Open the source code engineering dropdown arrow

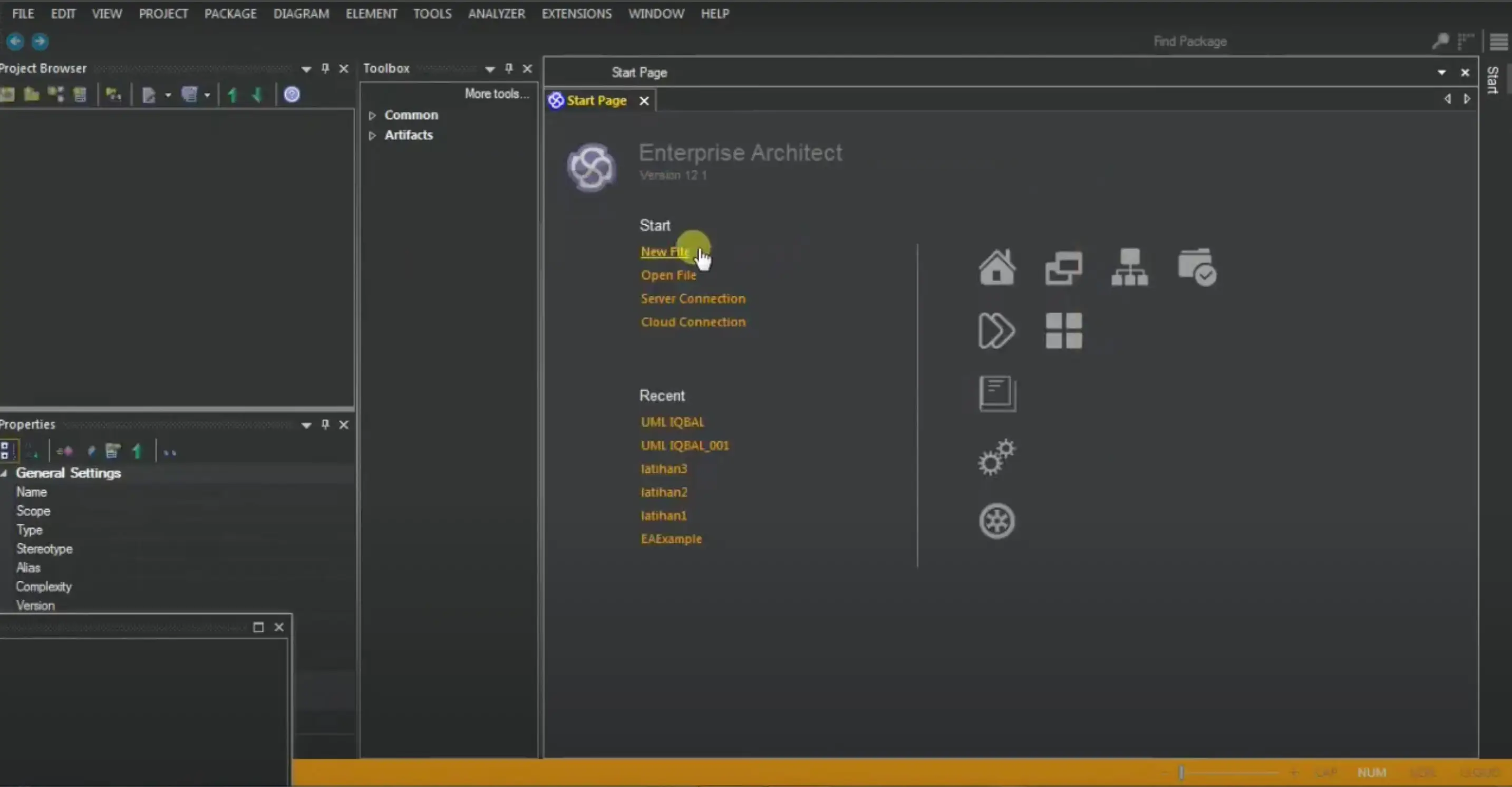pyautogui.click(x=207, y=95)
